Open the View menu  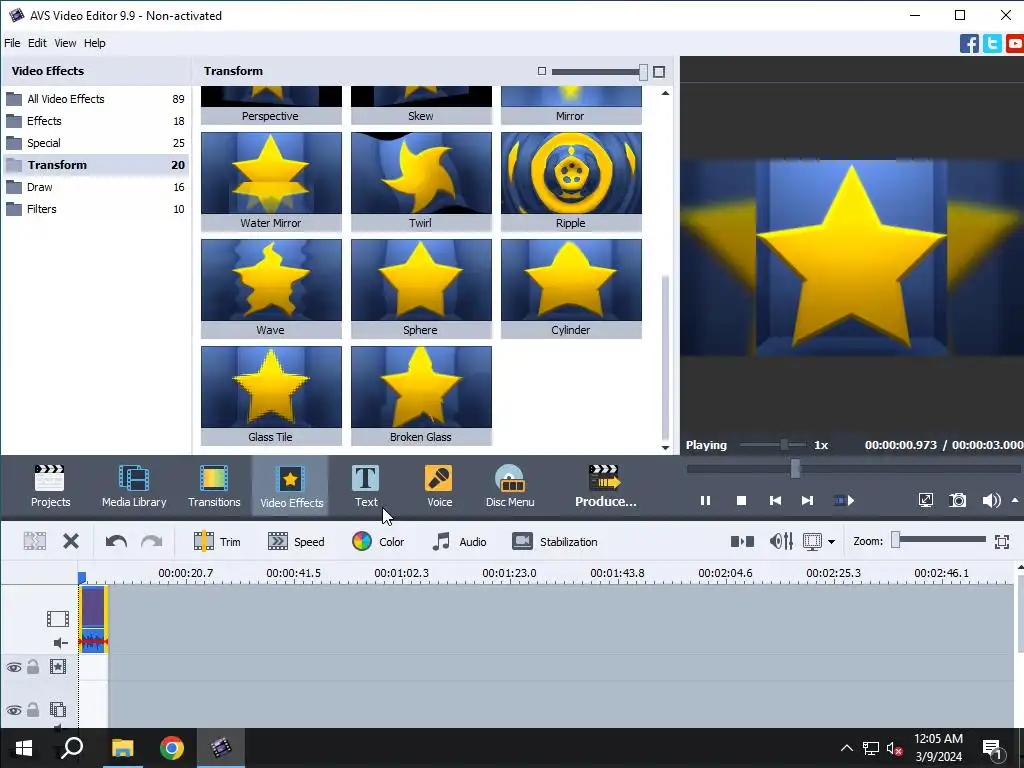(x=65, y=43)
